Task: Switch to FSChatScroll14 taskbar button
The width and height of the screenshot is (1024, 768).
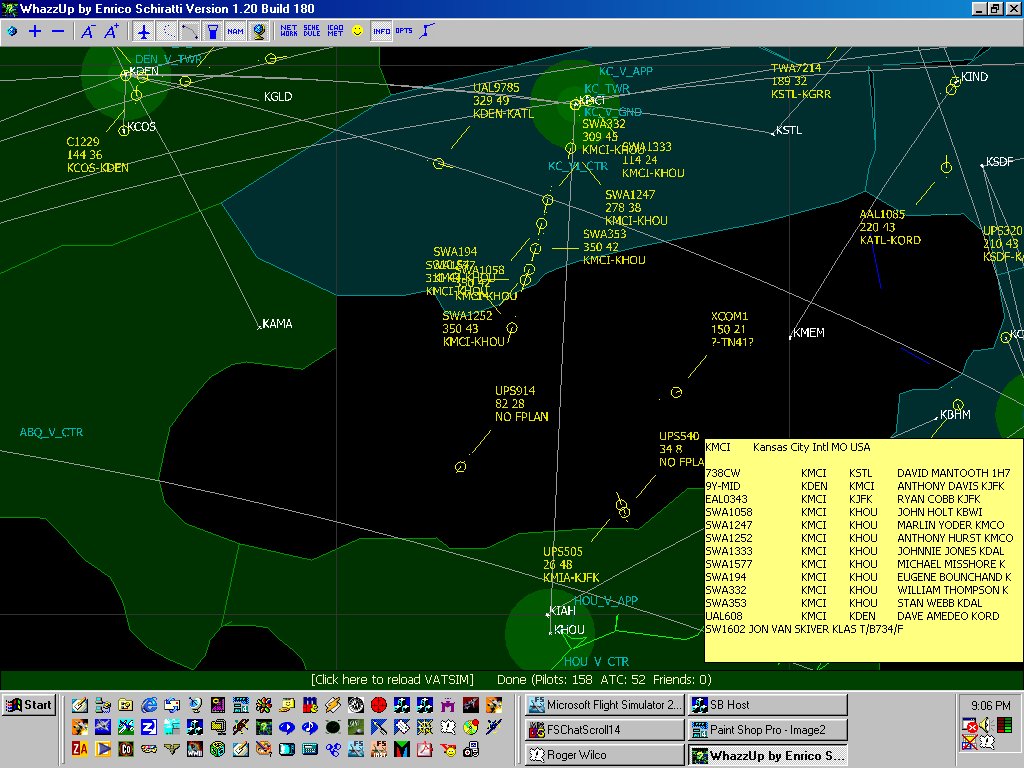Action: (x=605, y=729)
